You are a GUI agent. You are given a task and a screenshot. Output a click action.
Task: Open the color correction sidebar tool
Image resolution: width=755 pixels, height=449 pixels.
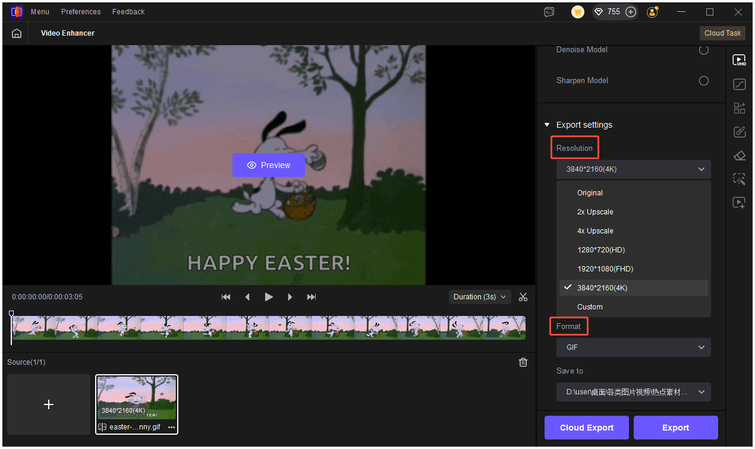point(739,84)
